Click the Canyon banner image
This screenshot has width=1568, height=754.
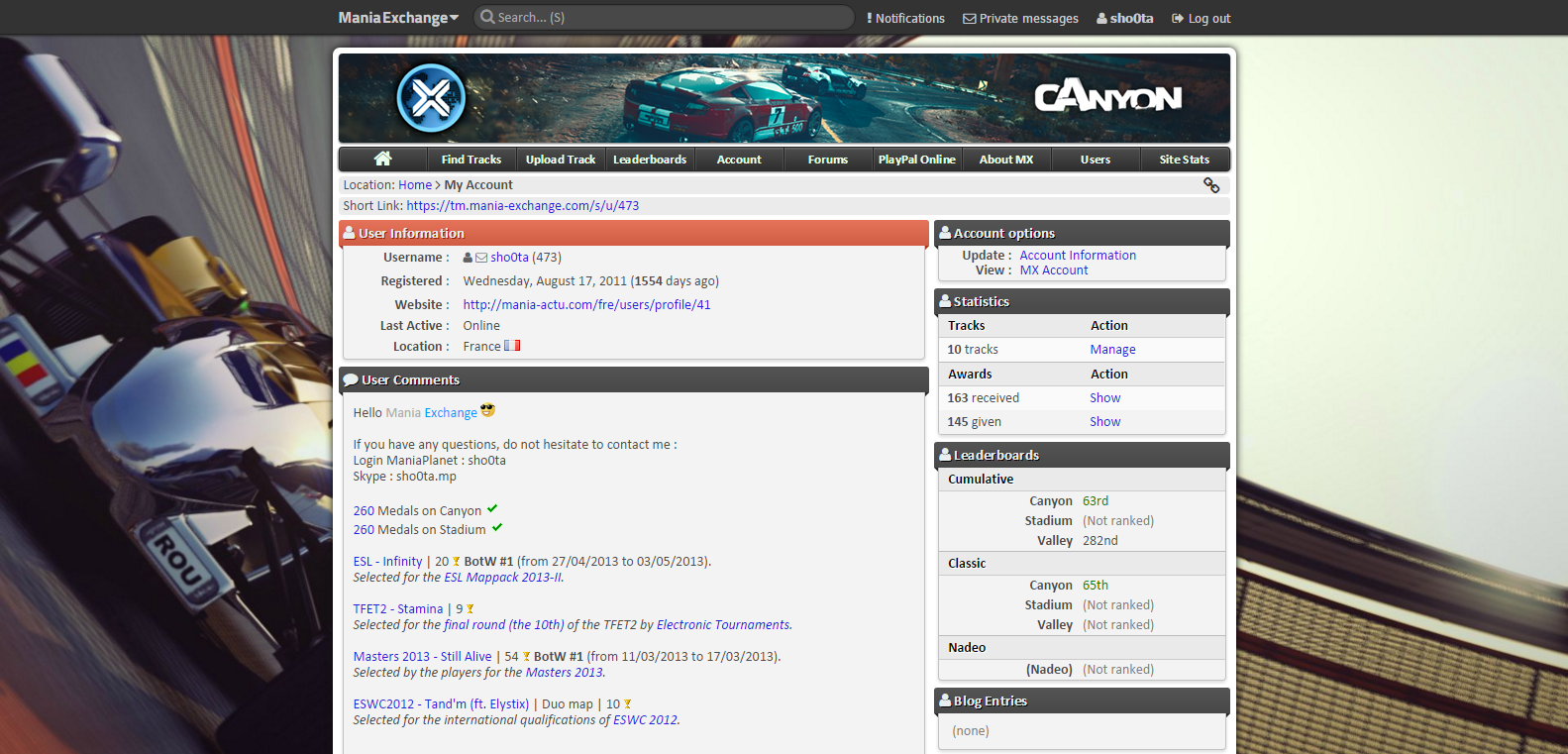(x=784, y=98)
